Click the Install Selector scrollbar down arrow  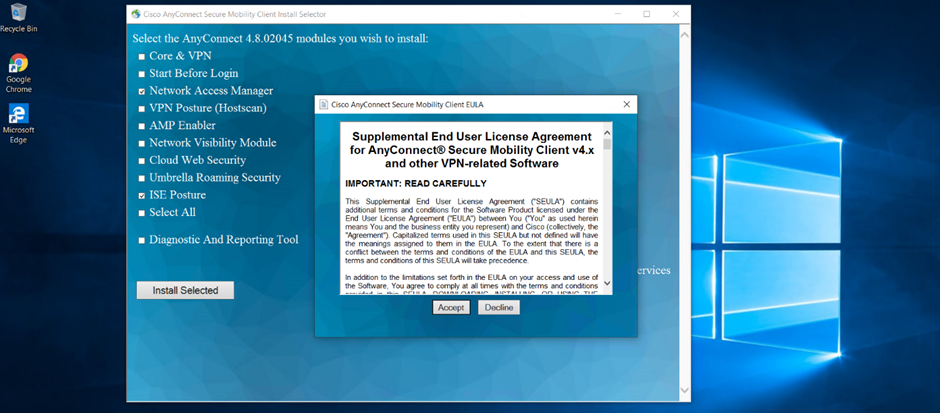coord(684,390)
